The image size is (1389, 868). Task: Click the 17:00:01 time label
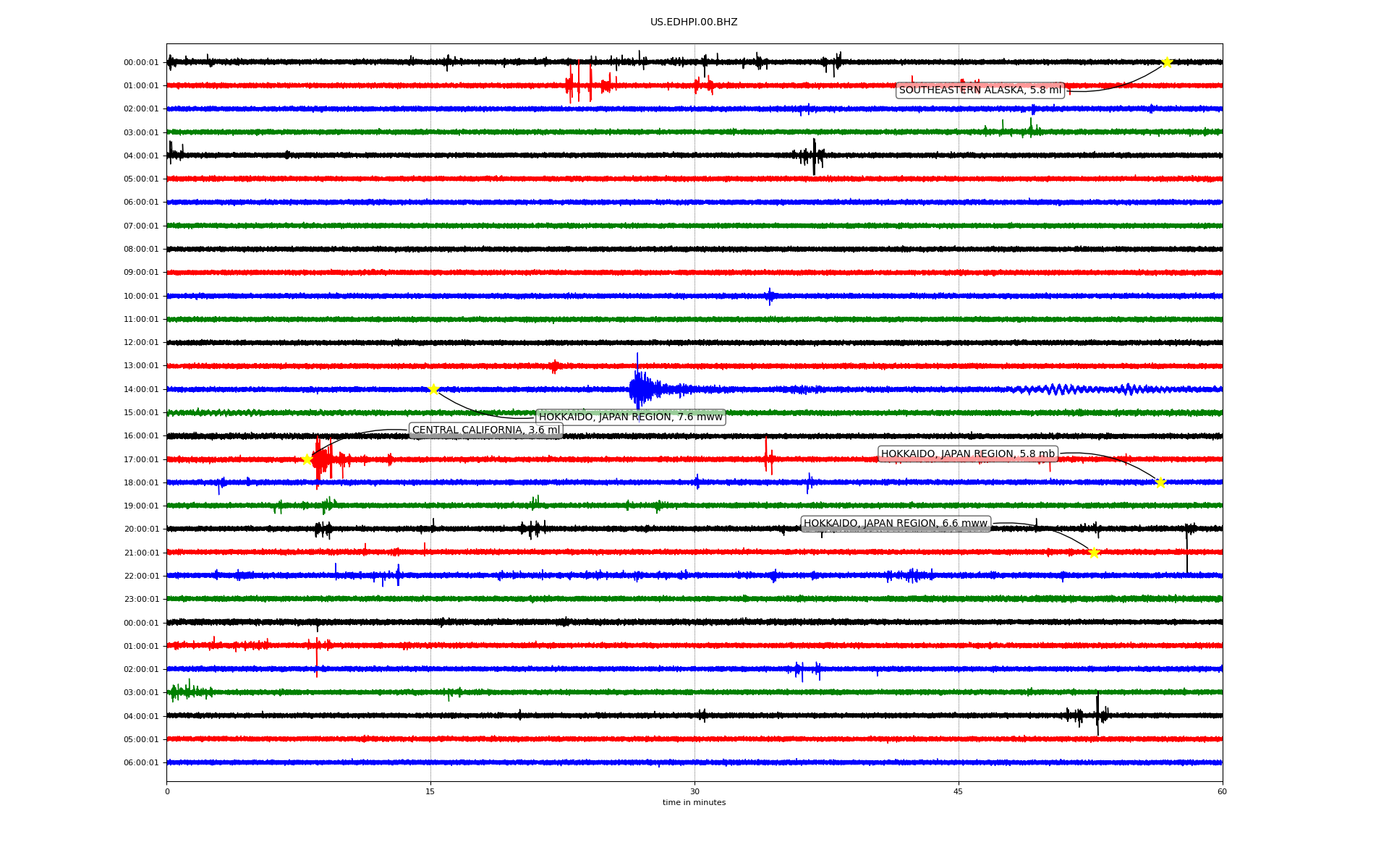[141, 460]
